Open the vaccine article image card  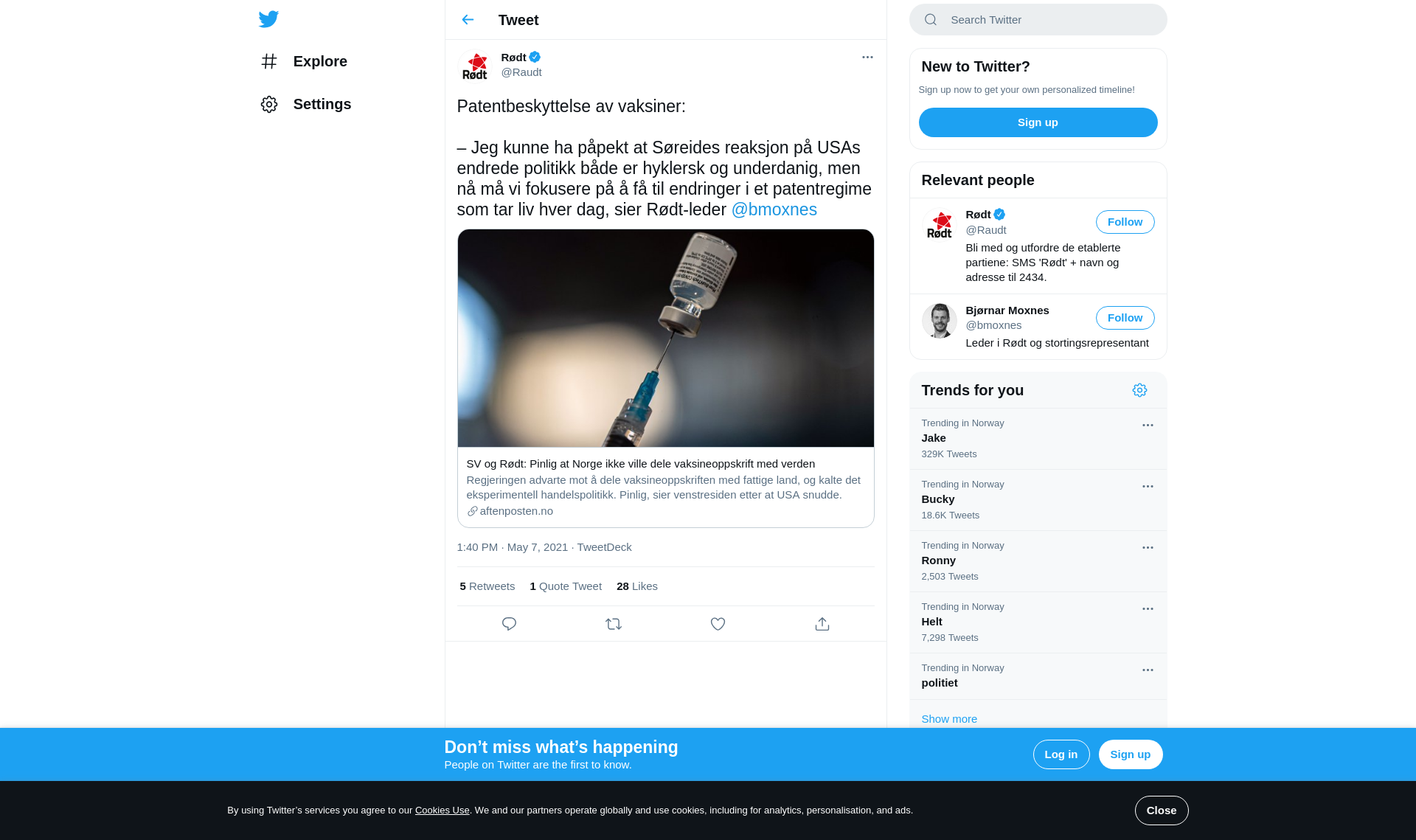click(665, 378)
